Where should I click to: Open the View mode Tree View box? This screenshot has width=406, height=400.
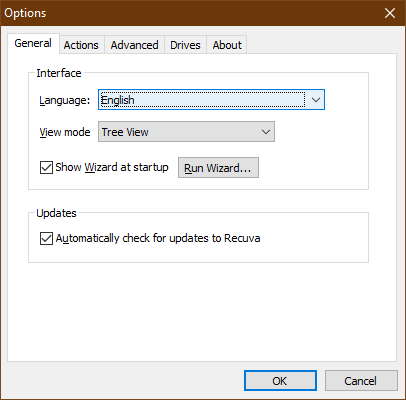(x=186, y=132)
